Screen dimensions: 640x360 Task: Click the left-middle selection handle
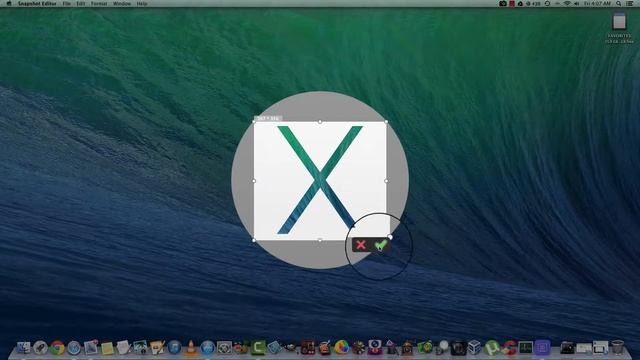pyautogui.click(x=254, y=180)
